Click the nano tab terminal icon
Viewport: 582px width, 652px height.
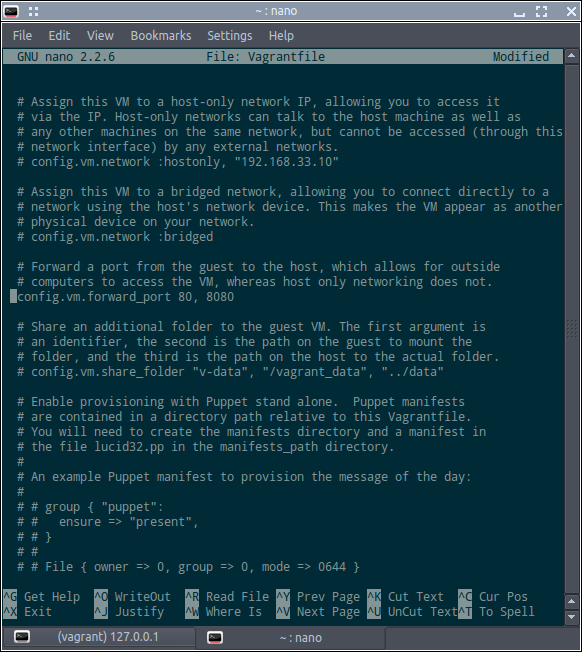tap(215, 637)
